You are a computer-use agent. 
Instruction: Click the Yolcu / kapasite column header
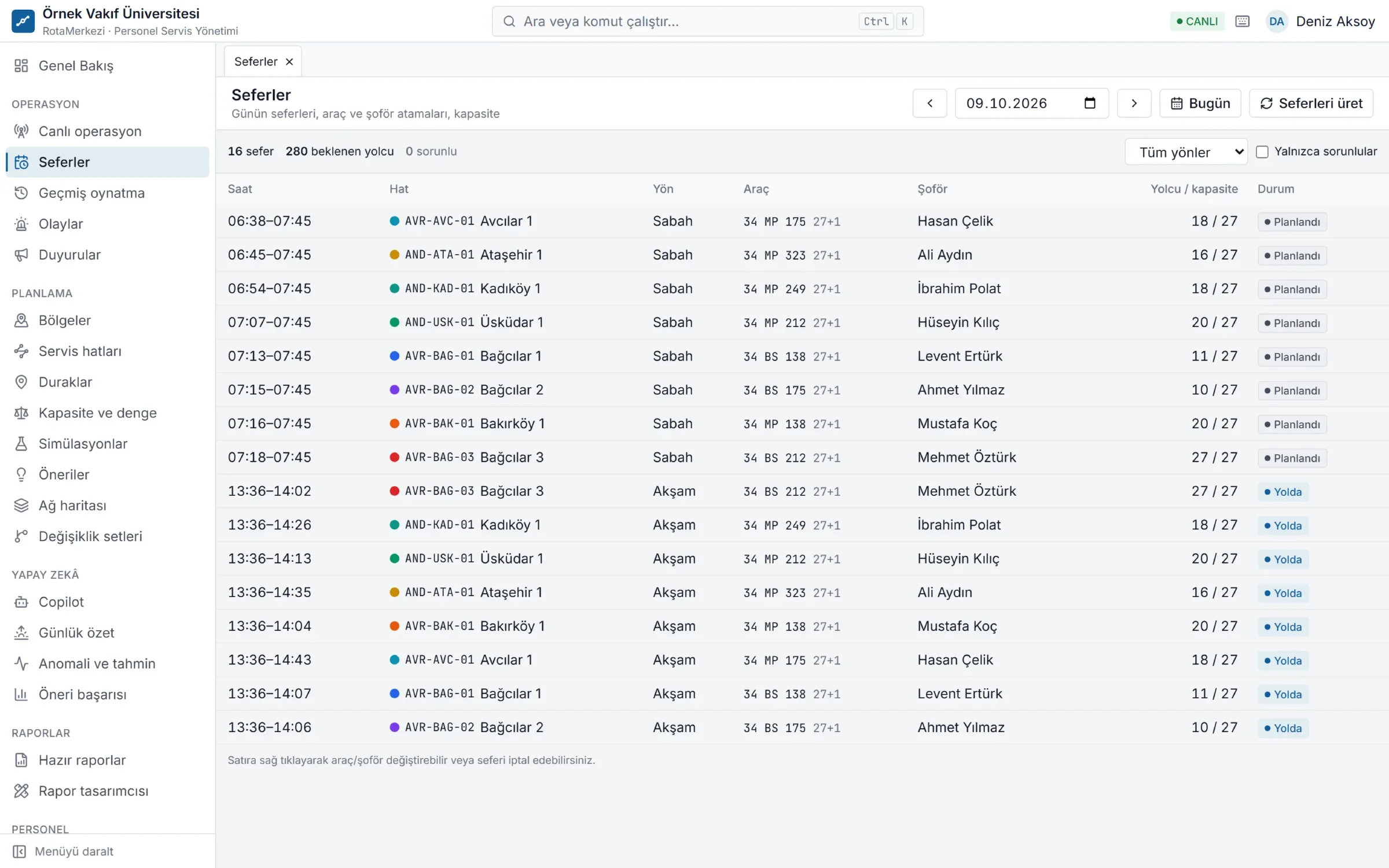coord(1193,189)
